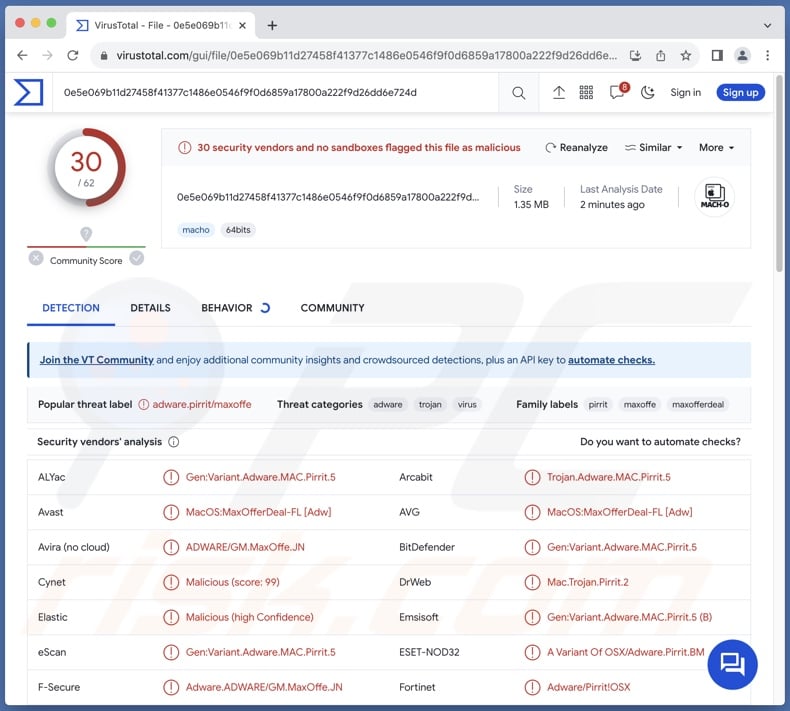Viewport: 790px width, 711px height.
Task: Click the community score marker pin
Action: (86, 234)
